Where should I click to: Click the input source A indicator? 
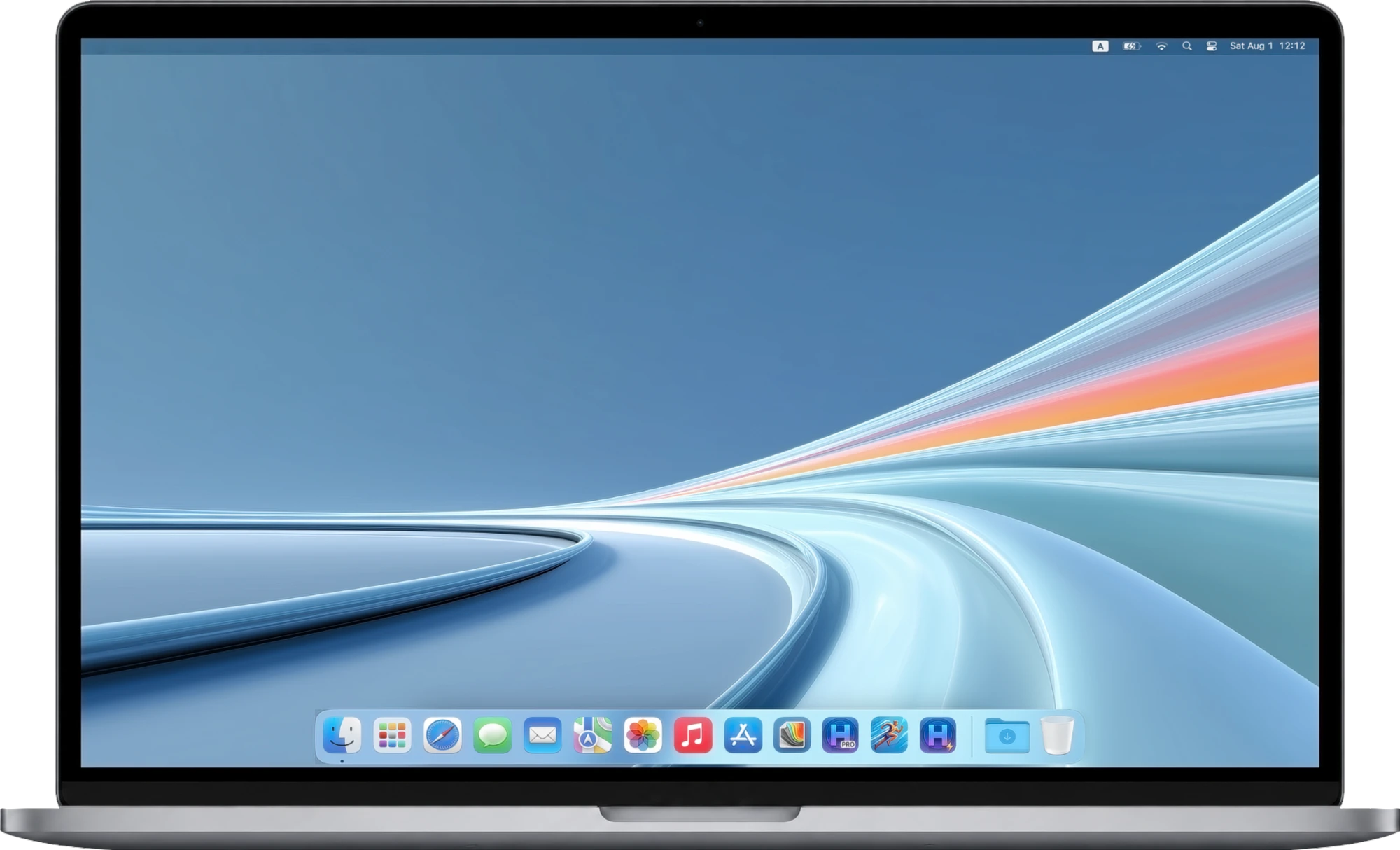1100,46
